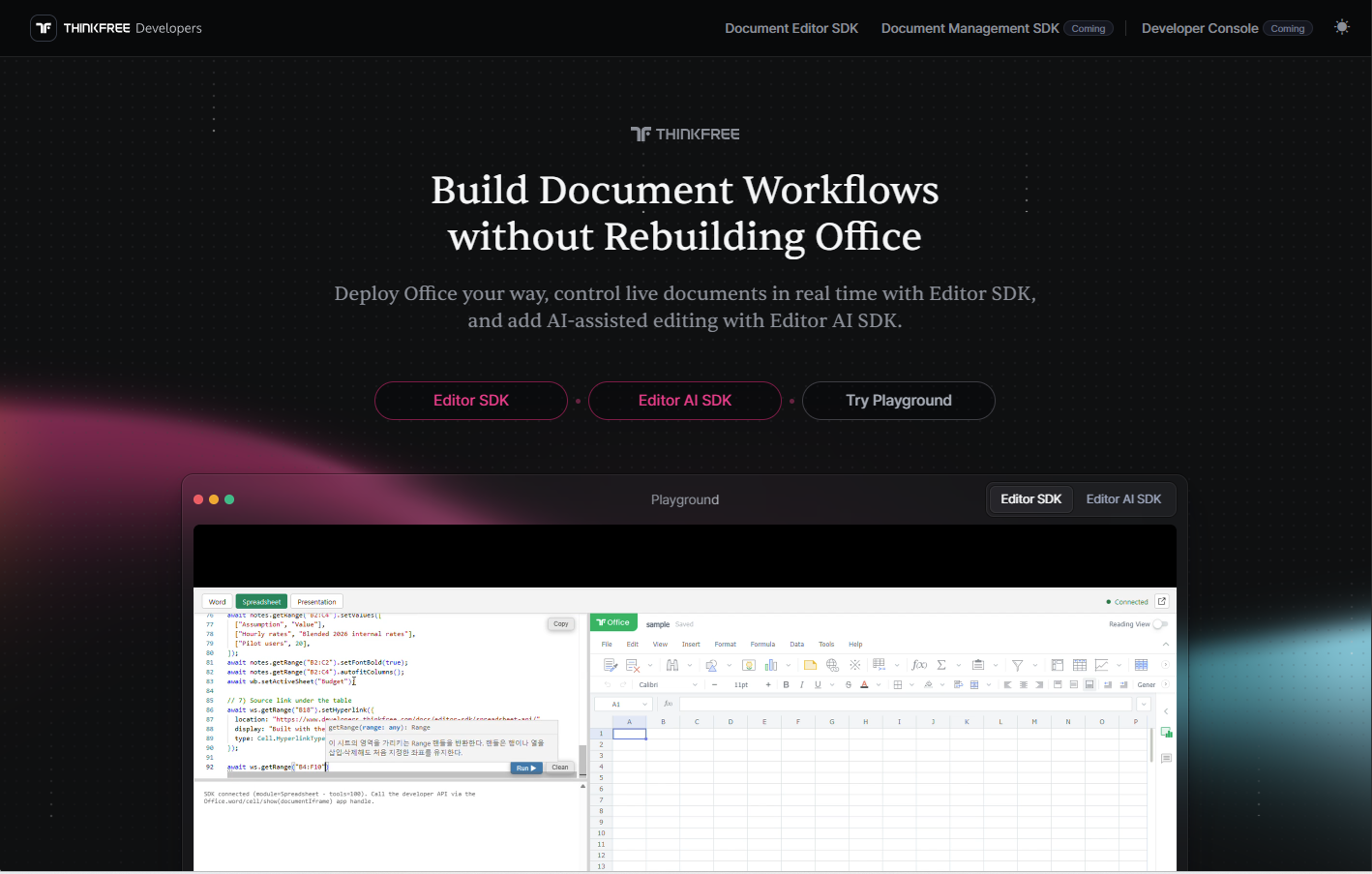Screen dimensions: 1372x874
Task: Click the formula bar input field
Action: (905, 705)
